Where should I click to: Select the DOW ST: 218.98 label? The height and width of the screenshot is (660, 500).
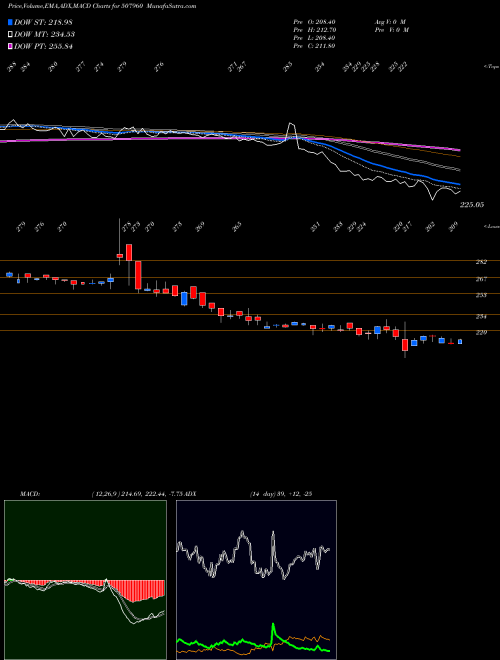43,22
